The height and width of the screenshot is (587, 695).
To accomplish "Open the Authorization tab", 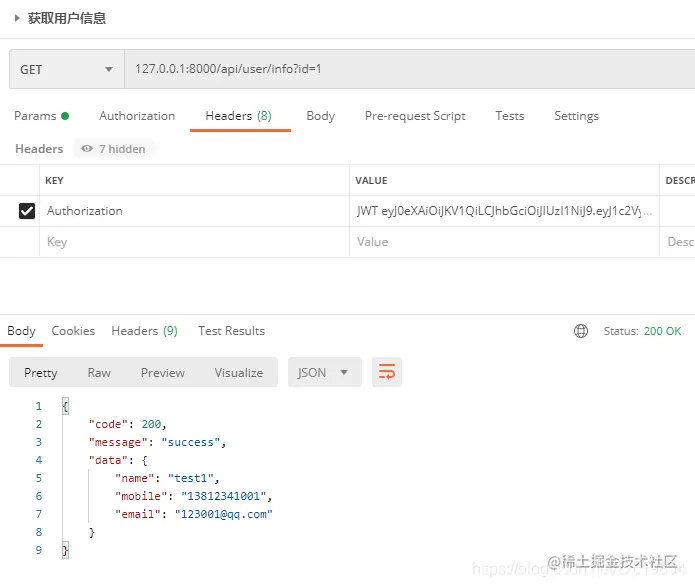I will coord(137,116).
